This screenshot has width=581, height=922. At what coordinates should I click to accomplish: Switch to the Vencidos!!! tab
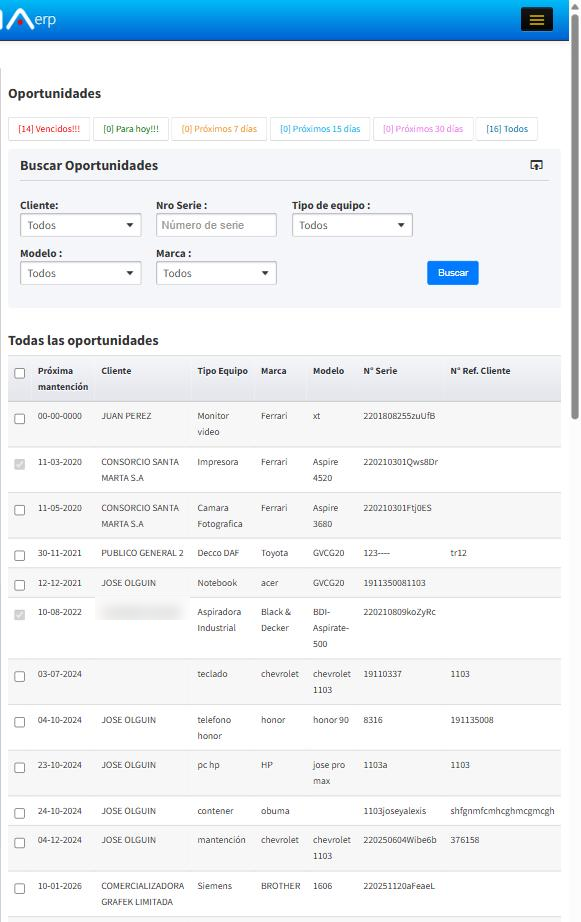pos(49,129)
